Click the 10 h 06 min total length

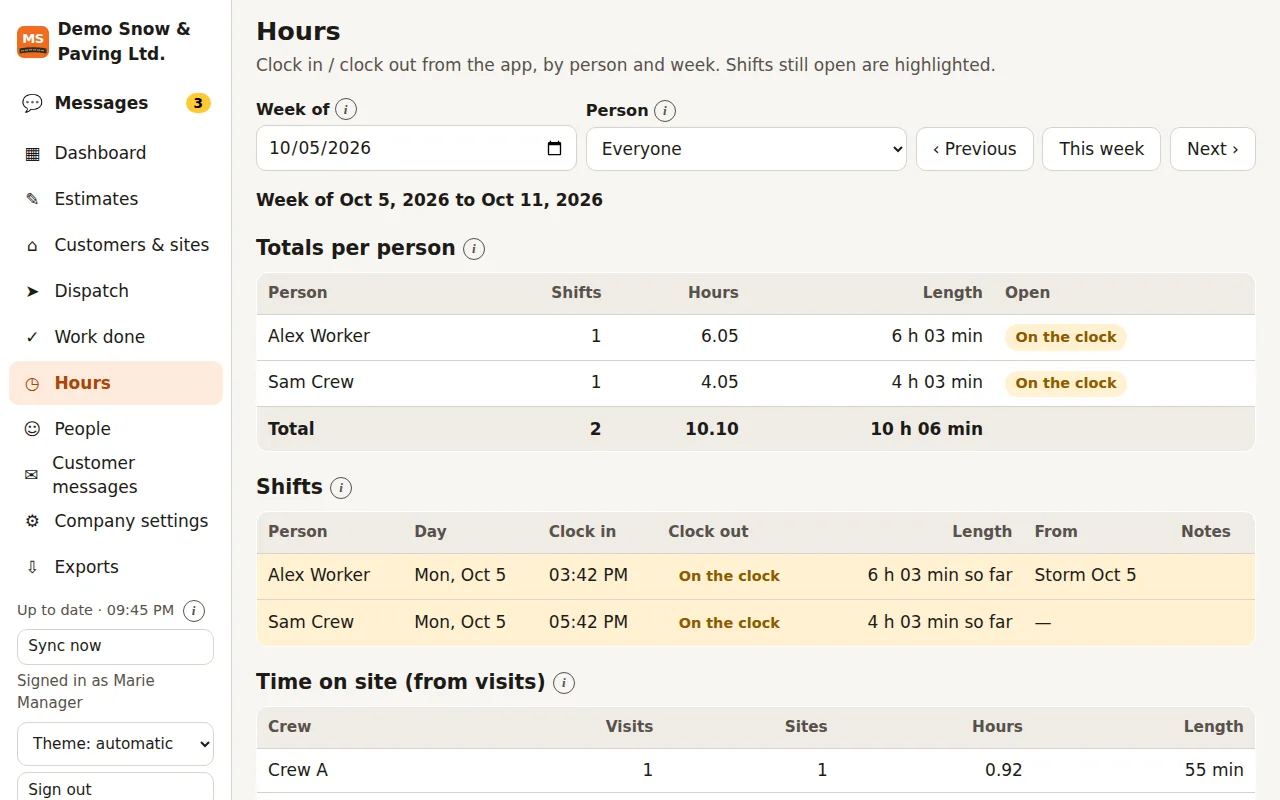click(x=926, y=429)
